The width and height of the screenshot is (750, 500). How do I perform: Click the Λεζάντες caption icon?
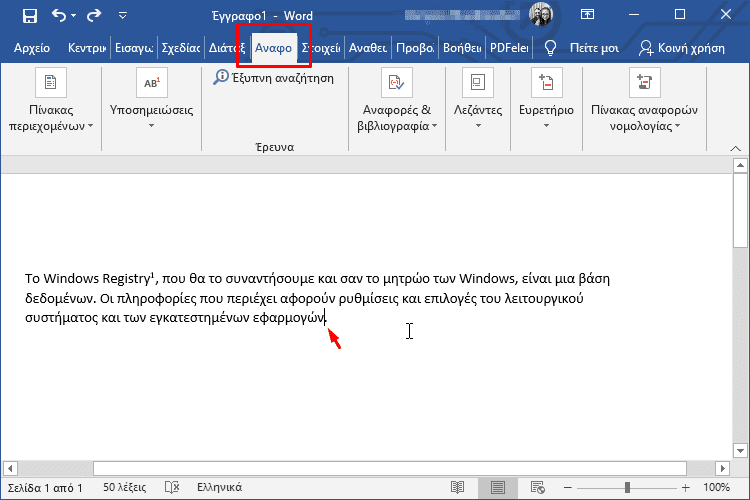pos(478,82)
